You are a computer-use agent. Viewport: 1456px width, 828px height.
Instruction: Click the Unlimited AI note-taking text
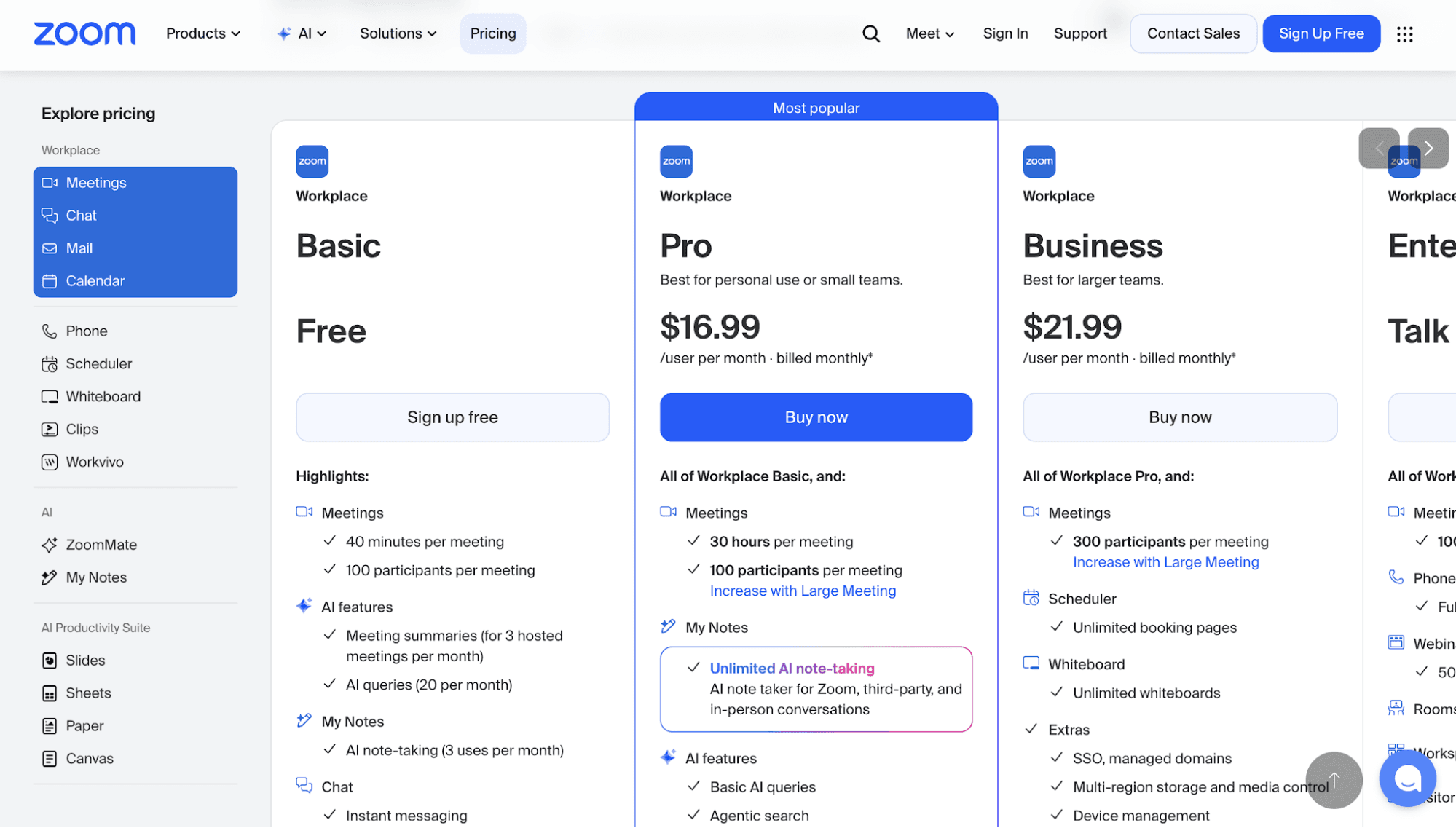click(x=792, y=669)
